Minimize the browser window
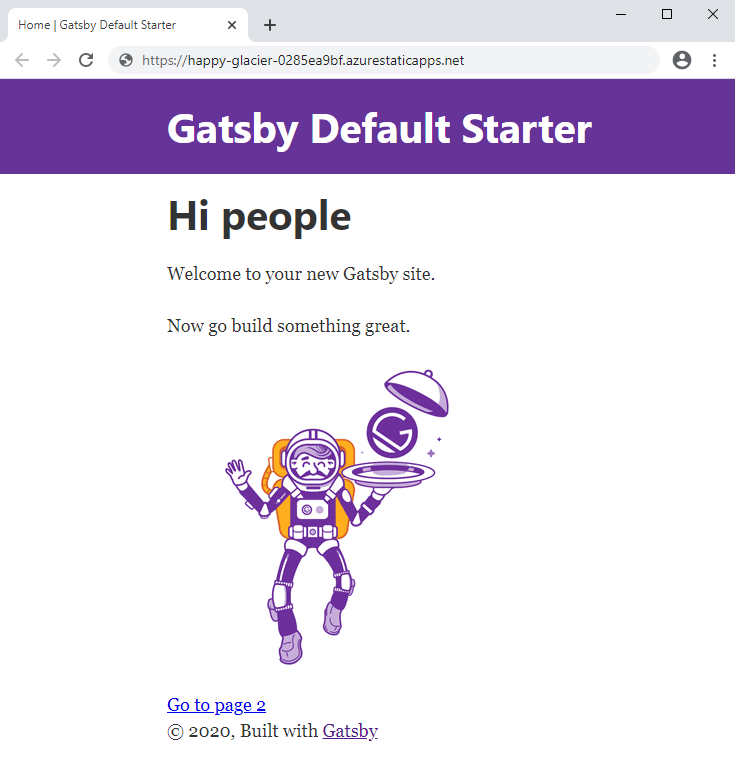 pos(621,14)
